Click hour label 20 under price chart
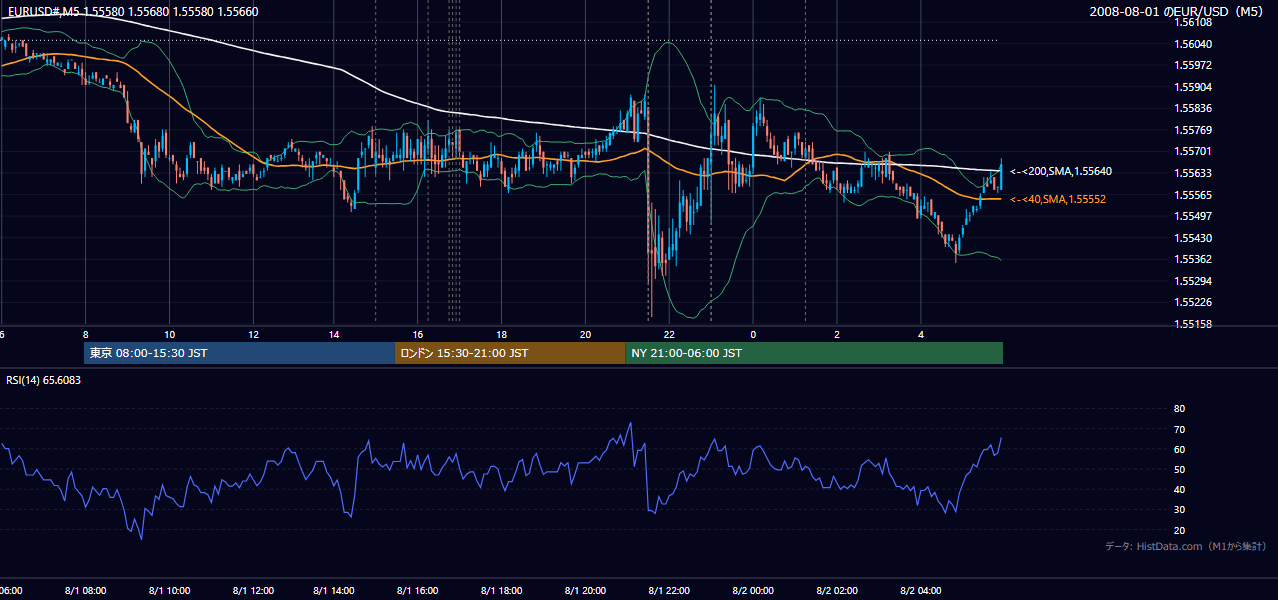 point(586,334)
